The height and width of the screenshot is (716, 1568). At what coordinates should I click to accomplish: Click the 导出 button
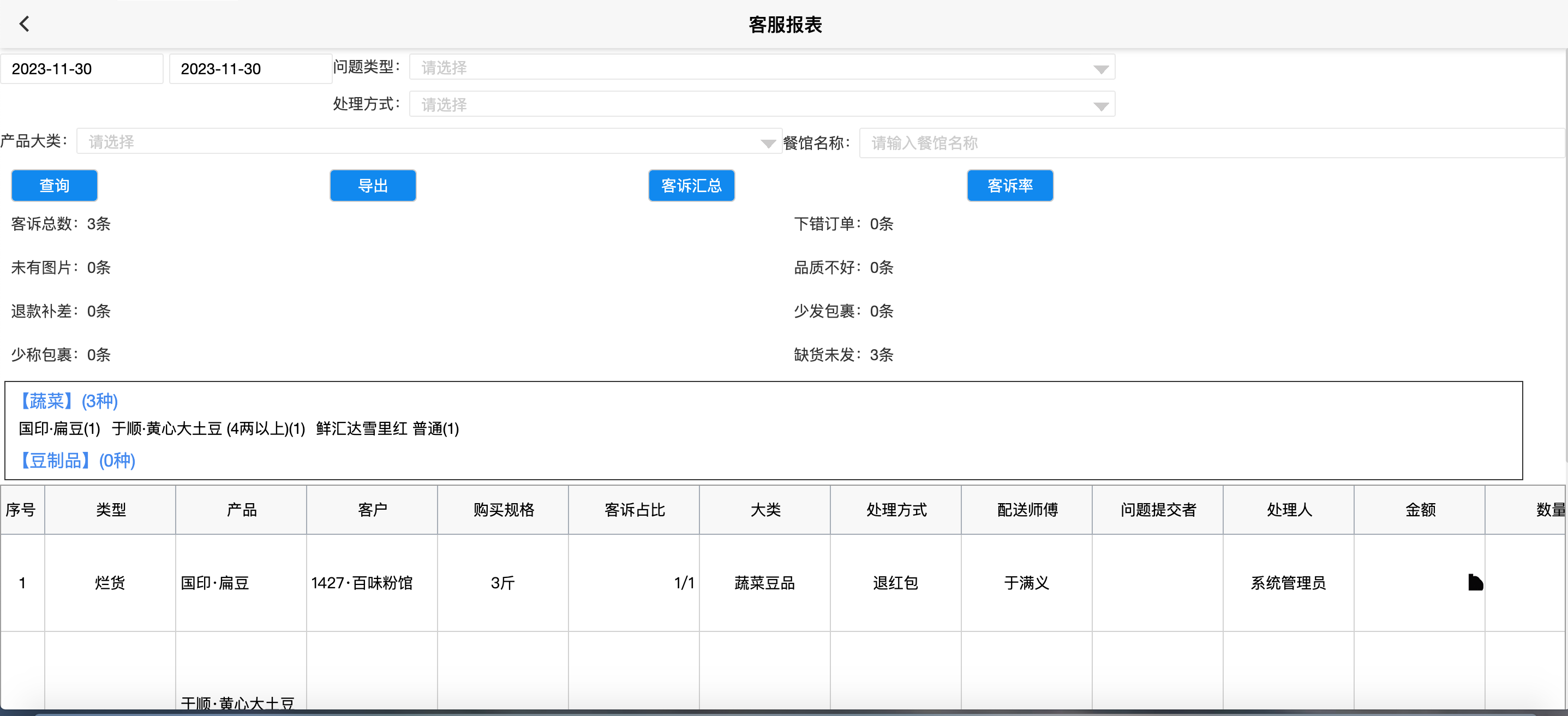373,186
